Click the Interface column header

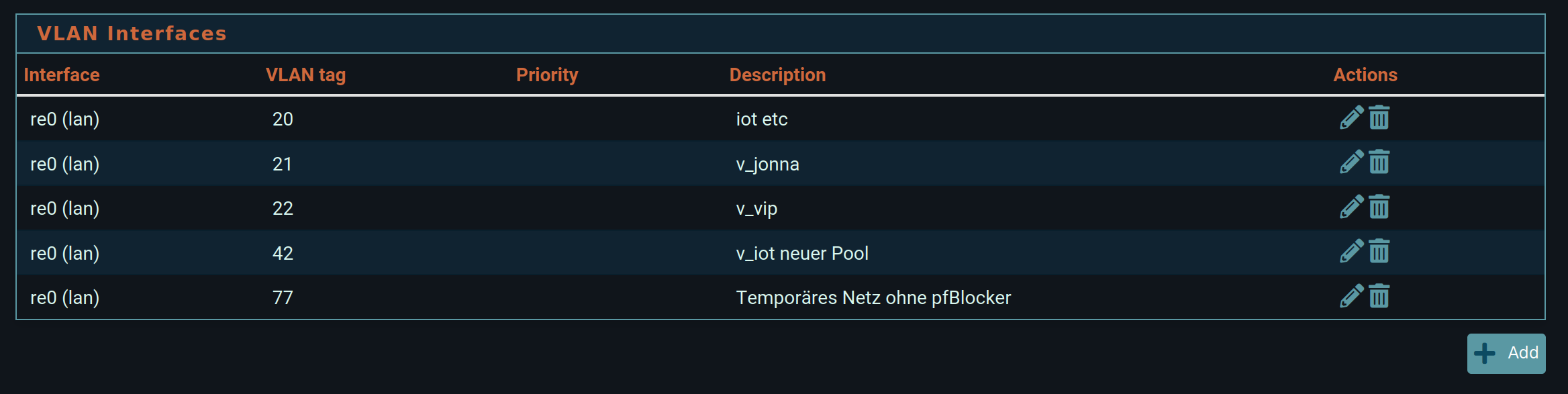pos(62,75)
